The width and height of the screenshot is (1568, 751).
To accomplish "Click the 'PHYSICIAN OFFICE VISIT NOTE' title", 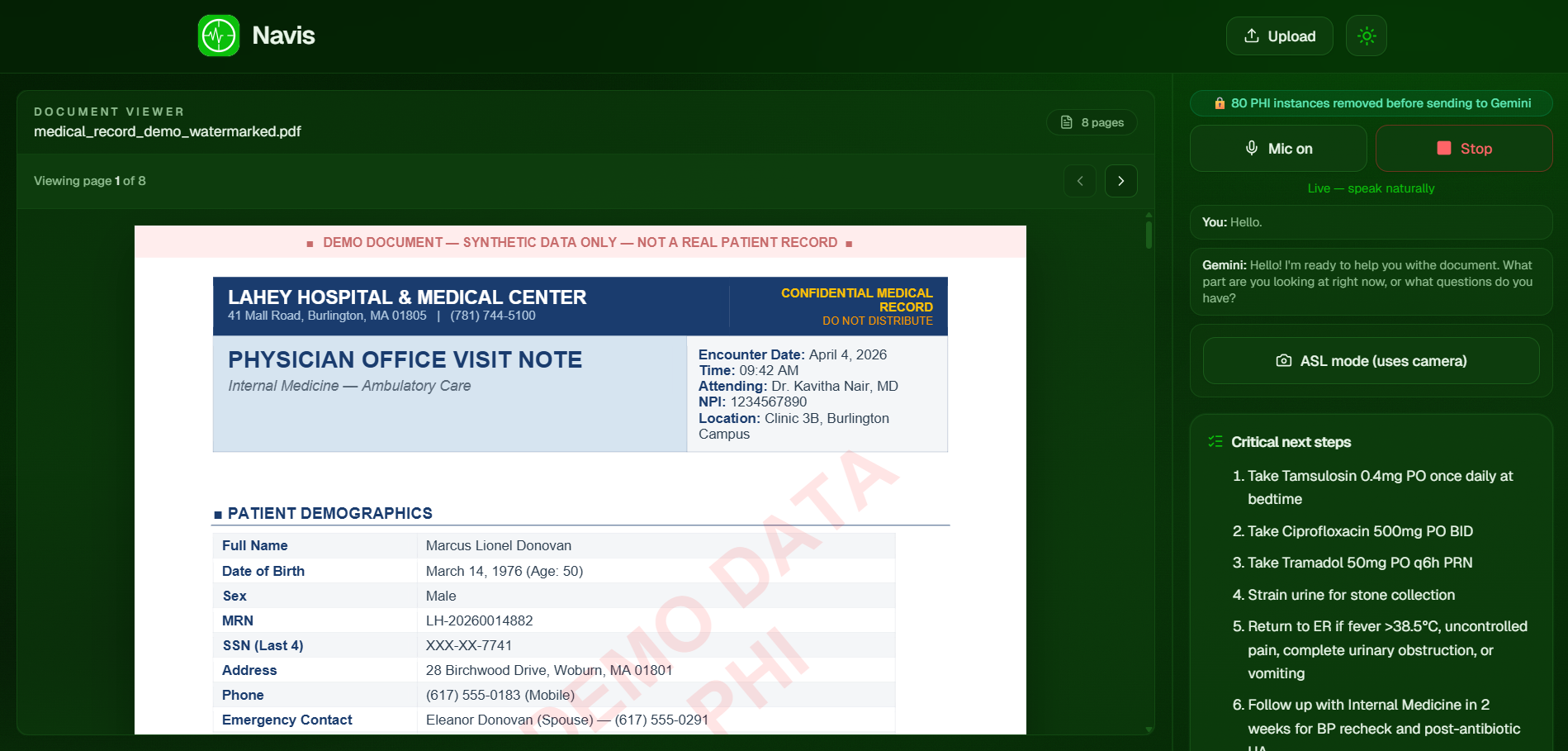I will coord(405,359).
